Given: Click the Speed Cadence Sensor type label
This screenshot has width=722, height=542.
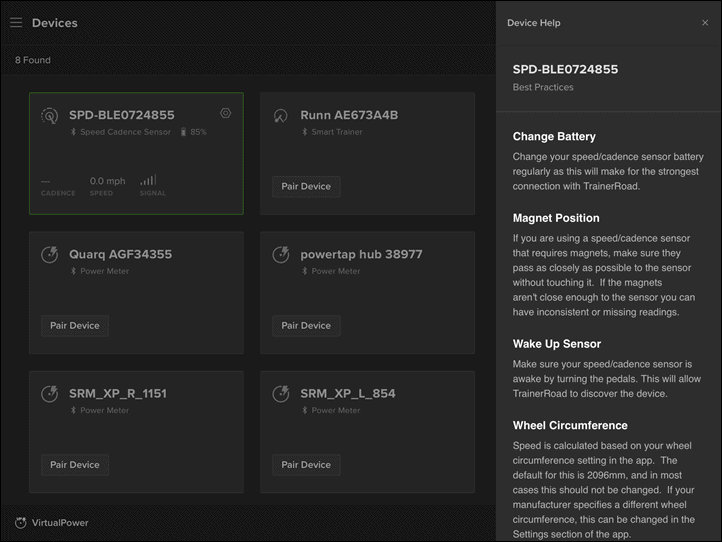Looking at the screenshot, I should [x=125, y=132].
